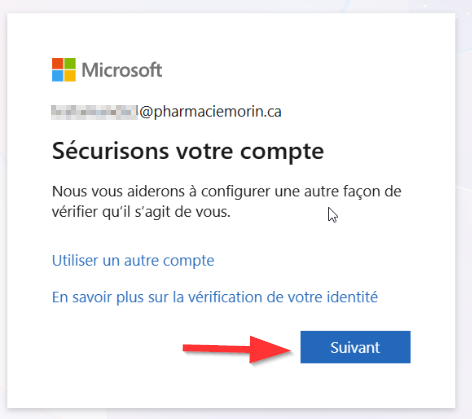472x419 pixels.
Task: Click the word "compte" in the bold heading
Action: click(x=282, y=153)
